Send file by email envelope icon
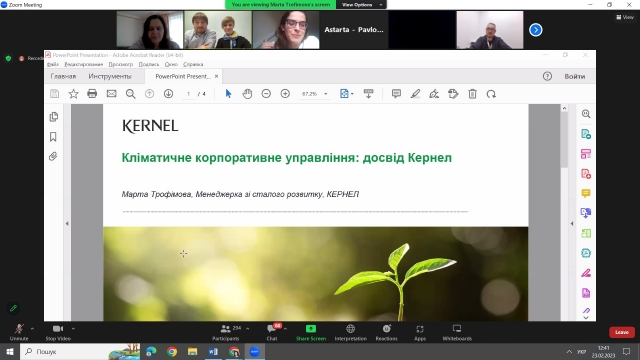This screenshot has width=640, height=360. 111,94
